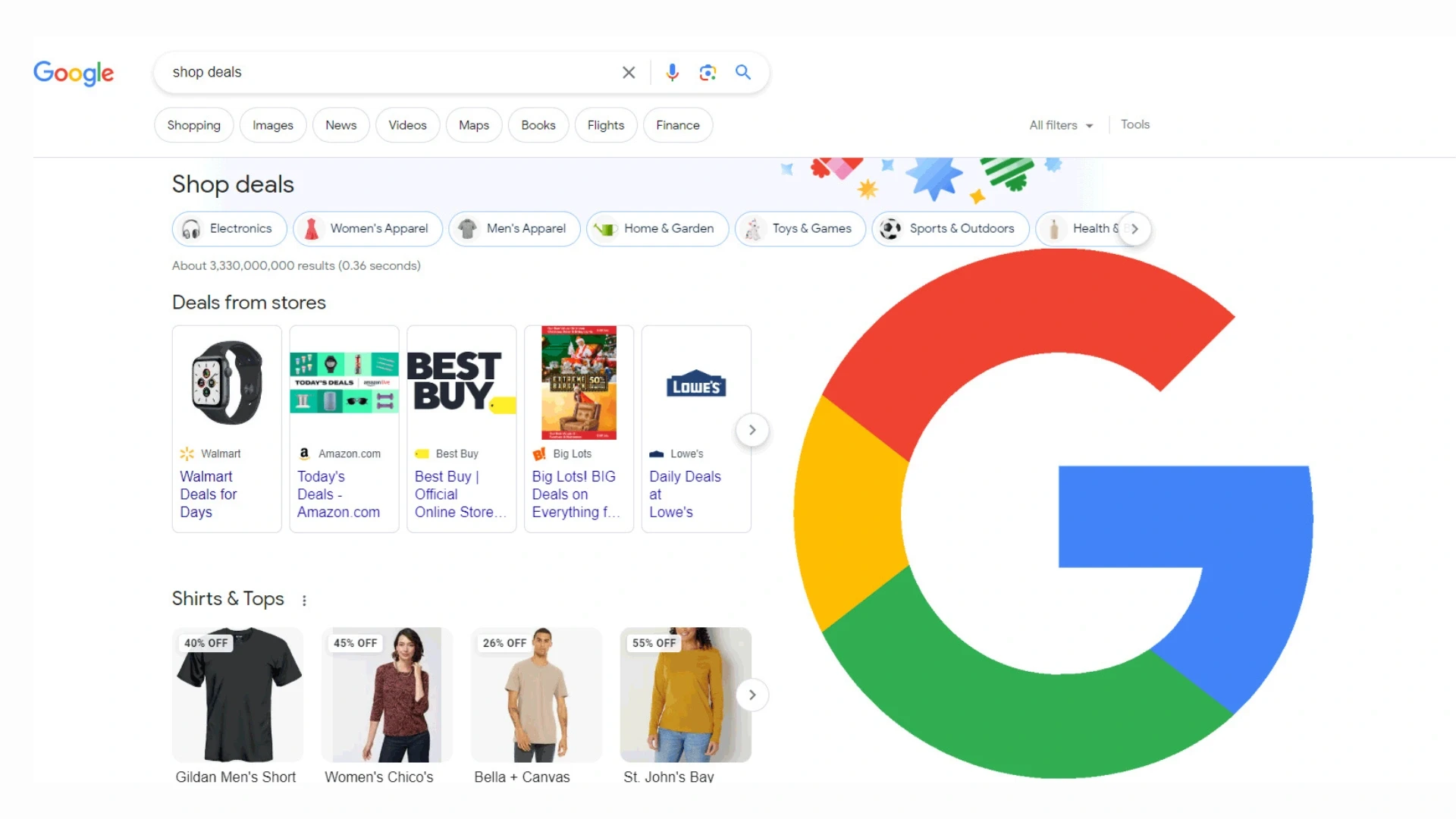Filter deals by Electronics category
The width and height of the screenshot is (1456, 819).
(230, 228)
